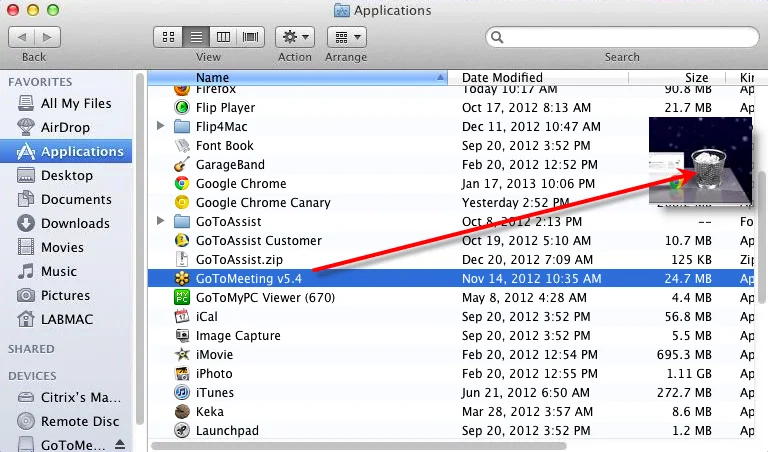This screenshot has height=452, width=768.
Task: Select the GarageBand guitar icon
Action: (x=182, y=165)
